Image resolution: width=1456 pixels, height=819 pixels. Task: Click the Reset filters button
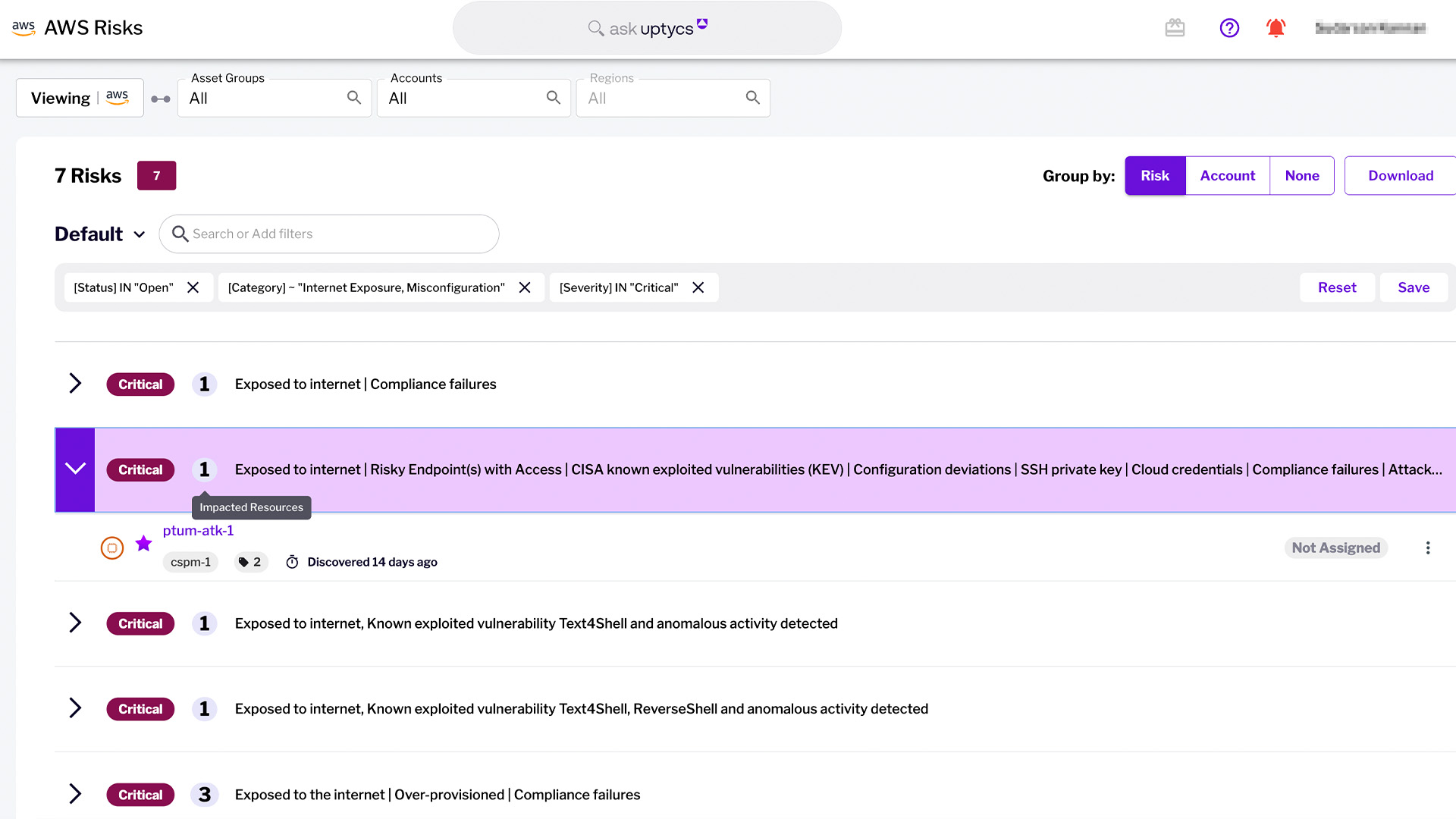1337,288
